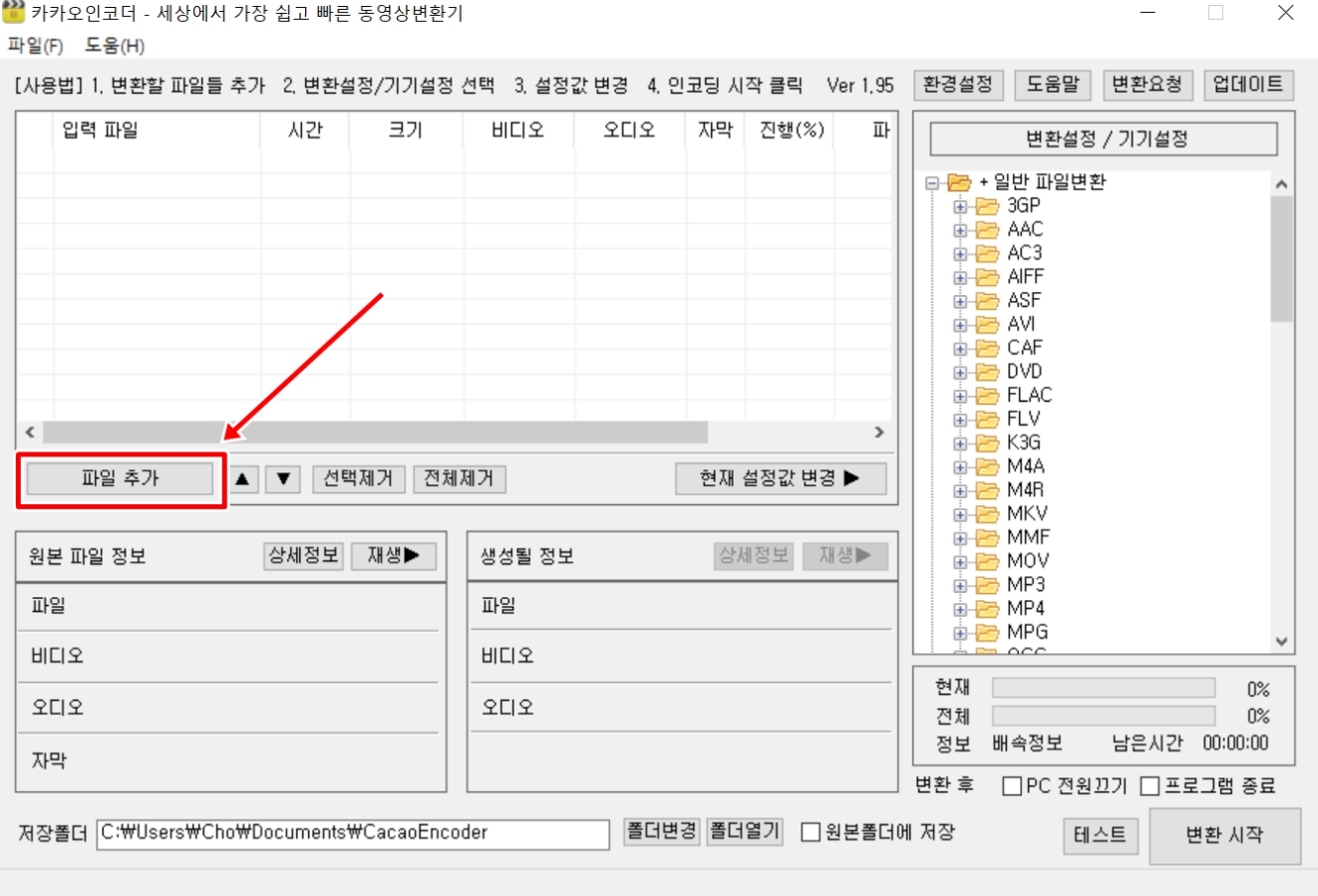Click 선택제거 to remove selected file
The height and width of the screenshot is (896, 1318).
359,478
